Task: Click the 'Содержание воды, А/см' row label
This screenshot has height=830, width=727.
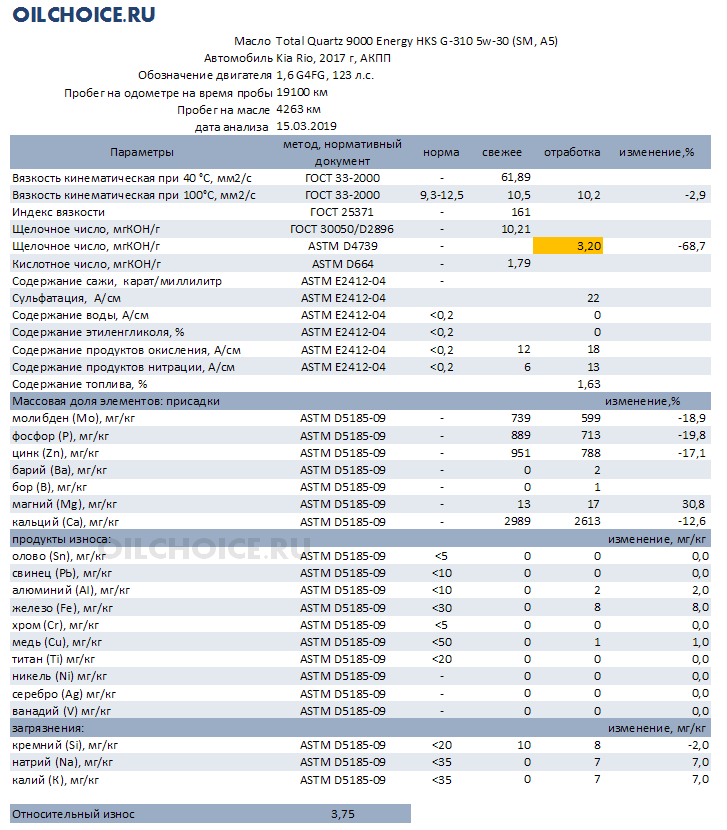Action: coord(80,315)
